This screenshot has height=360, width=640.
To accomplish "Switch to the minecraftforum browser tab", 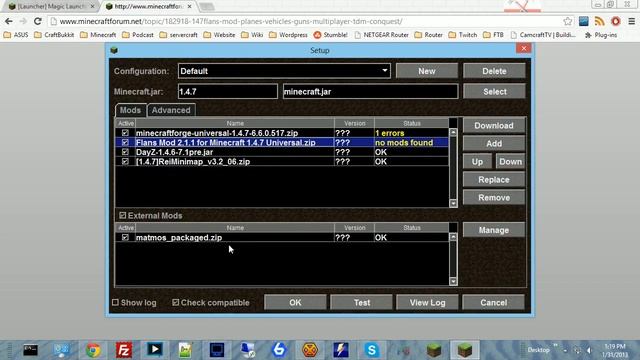I will click(148, 7).
